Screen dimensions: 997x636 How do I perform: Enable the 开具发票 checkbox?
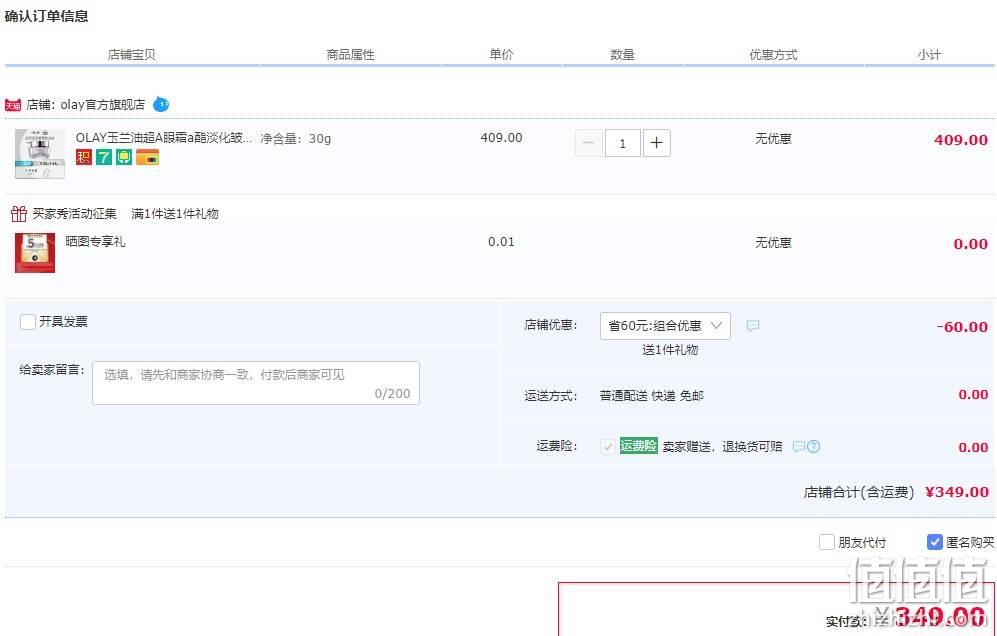[x=27, y=322]
